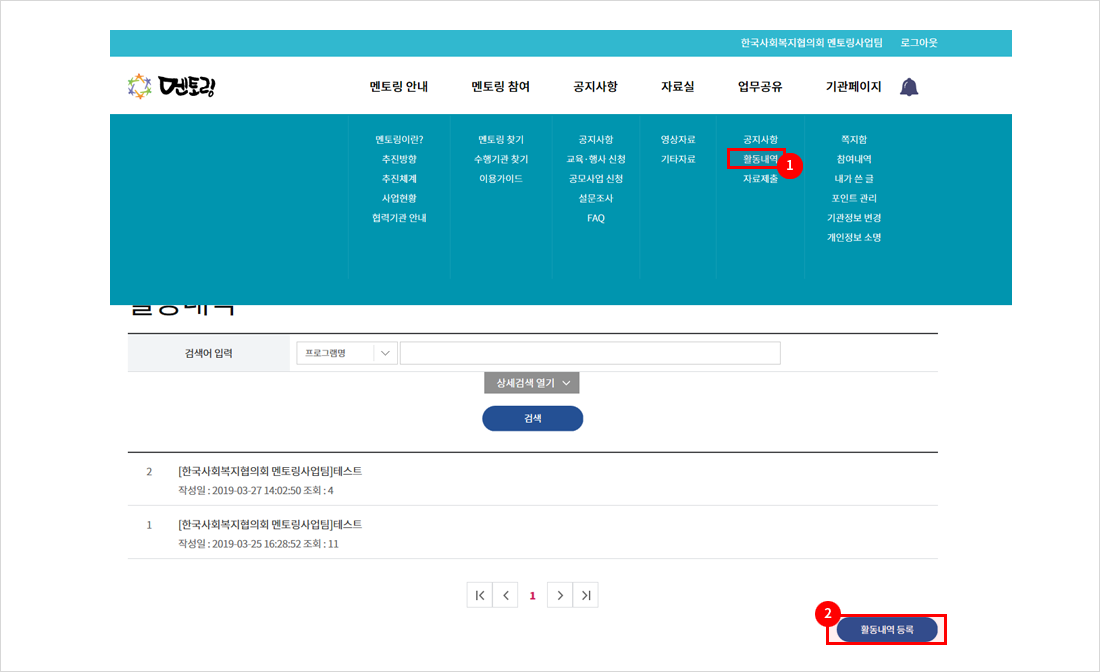Viewport: 1100px width, 672px height.
Task: Go to the first page of results
Action: tap(480, 595)
